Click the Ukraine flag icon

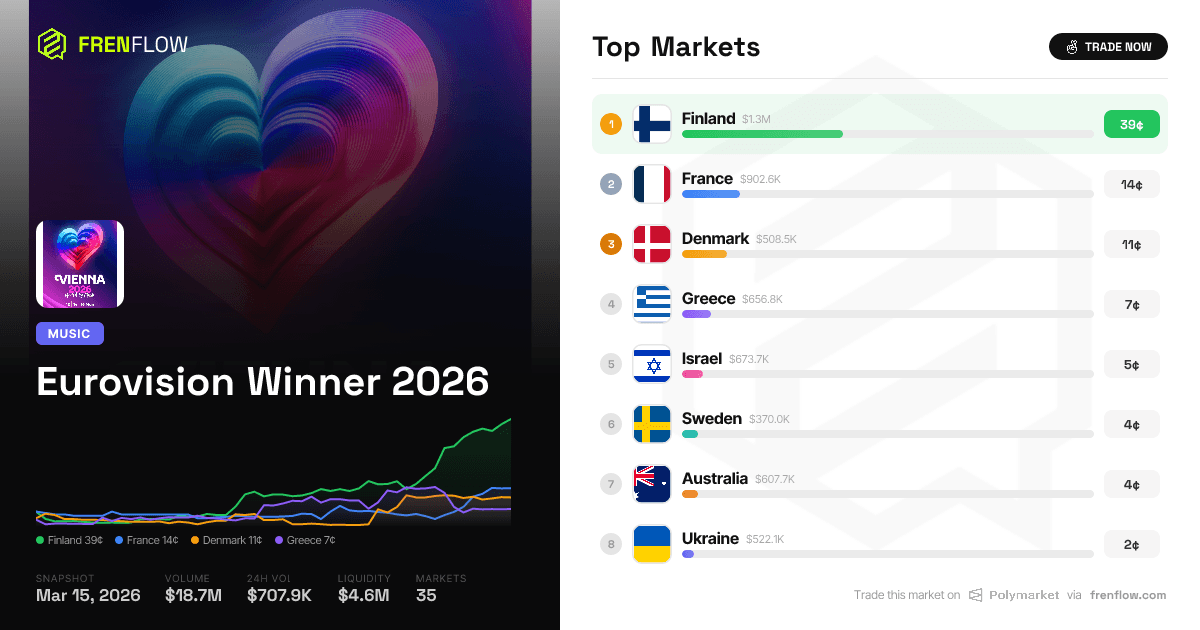tap(652, 544)
